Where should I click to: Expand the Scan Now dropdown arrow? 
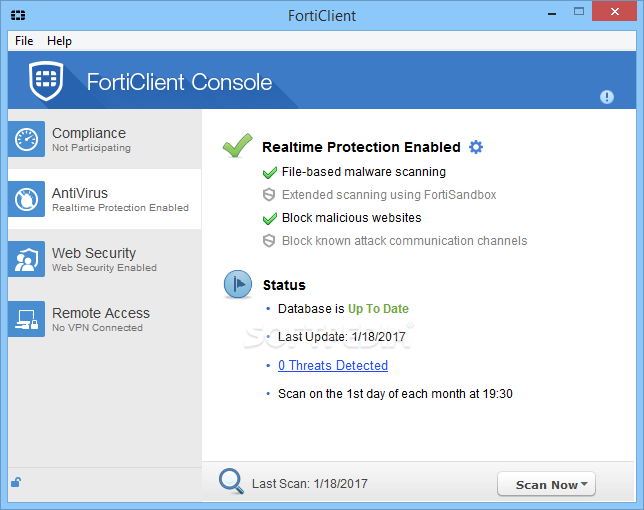[x=584, y=484]
